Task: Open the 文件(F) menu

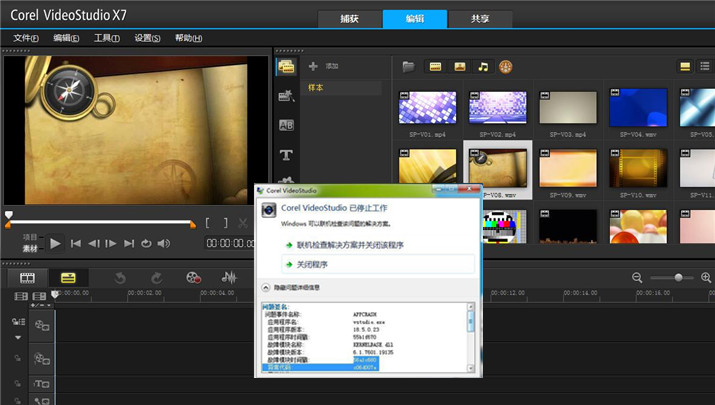Action: tap(26, 38)
